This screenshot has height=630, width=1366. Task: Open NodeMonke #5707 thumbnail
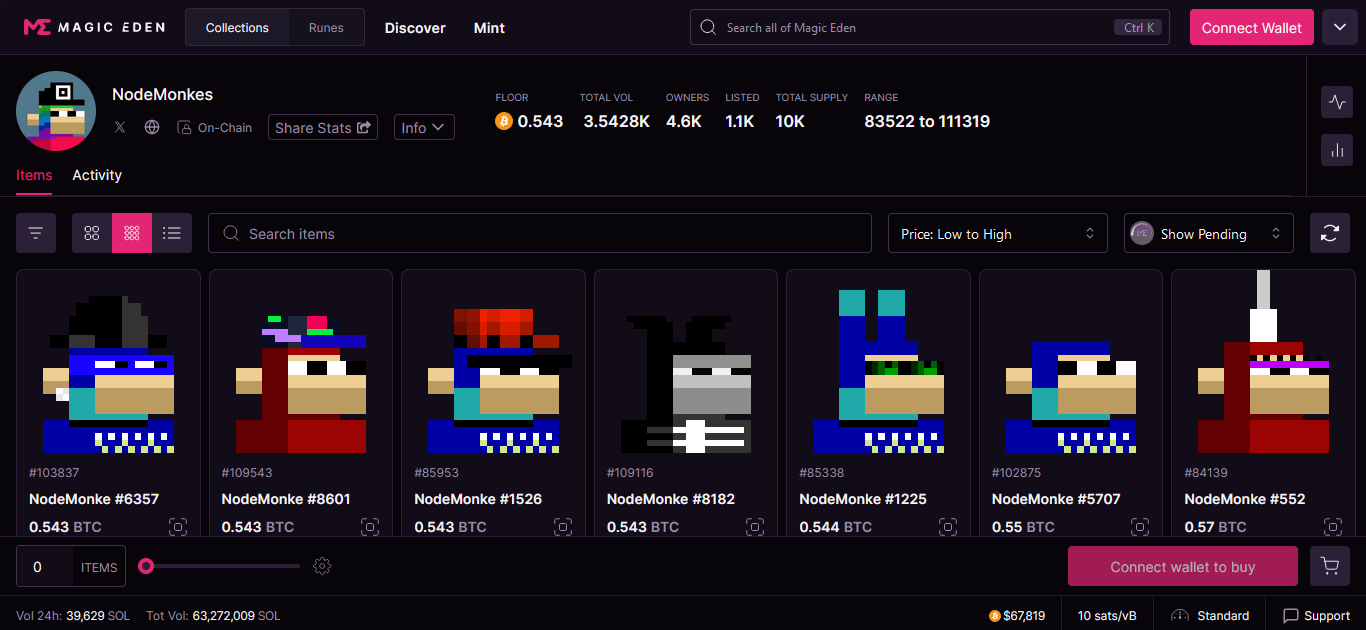pyautogui.click(x=1071, y=362)
